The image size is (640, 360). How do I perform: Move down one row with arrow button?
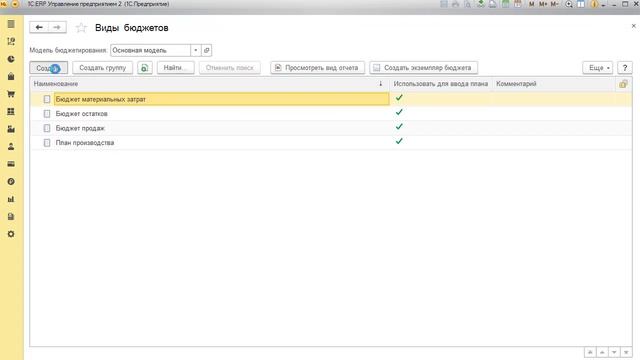pyautogui.click(x=614, y=352)
